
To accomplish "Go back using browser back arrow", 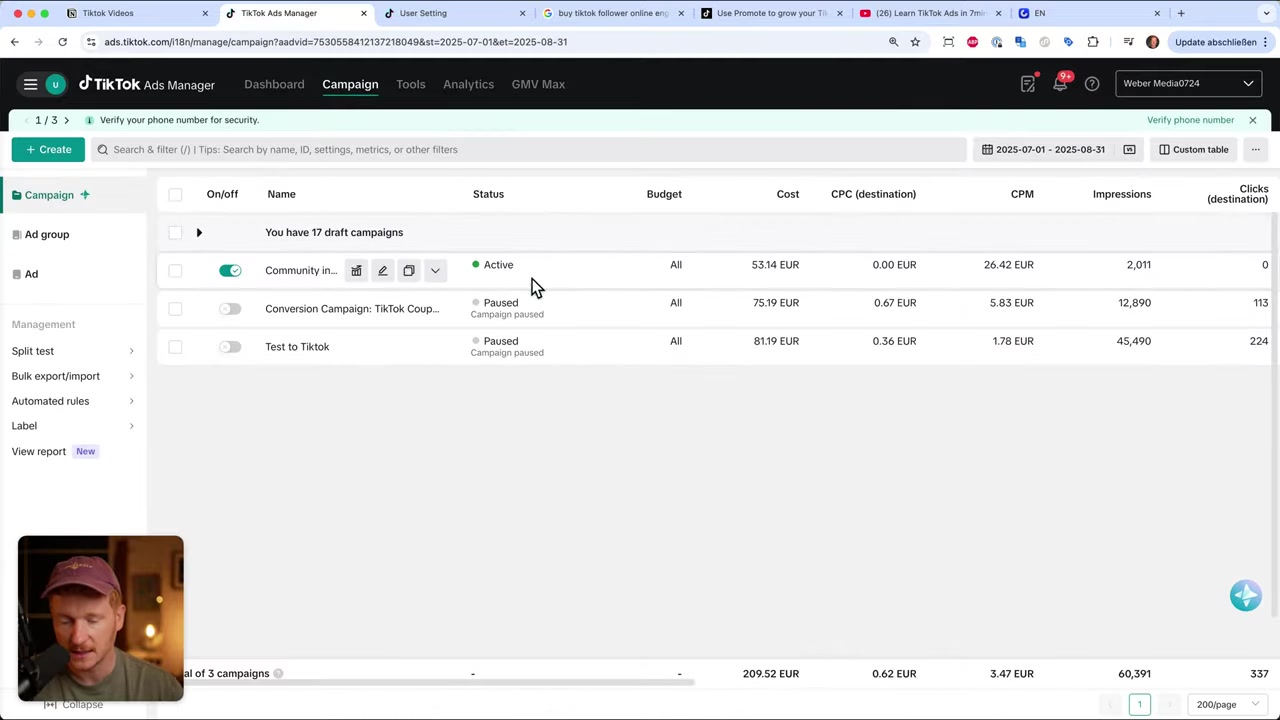I will [x=15, y=42].
